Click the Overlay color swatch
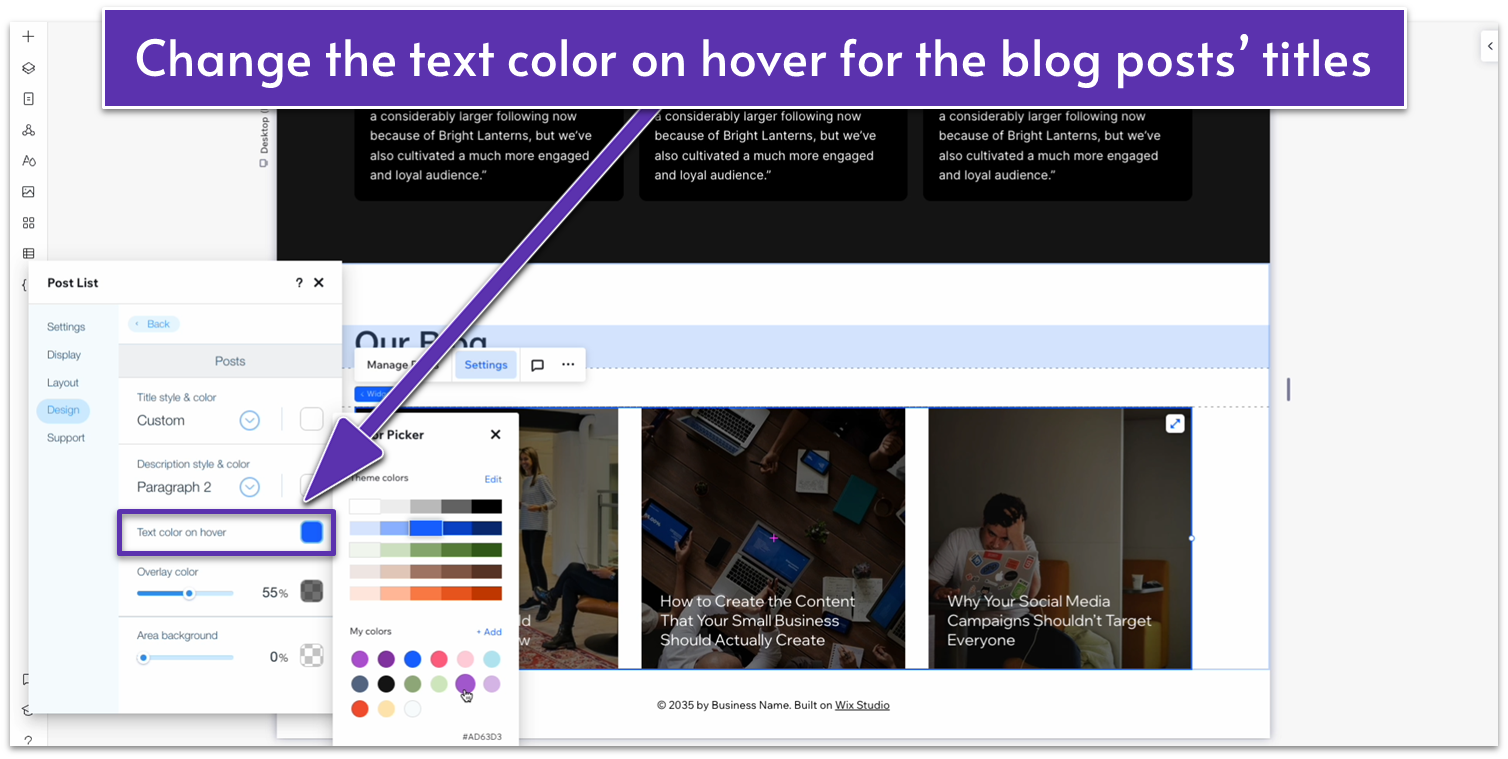The image size is (1508, 759). pos(312,591)
